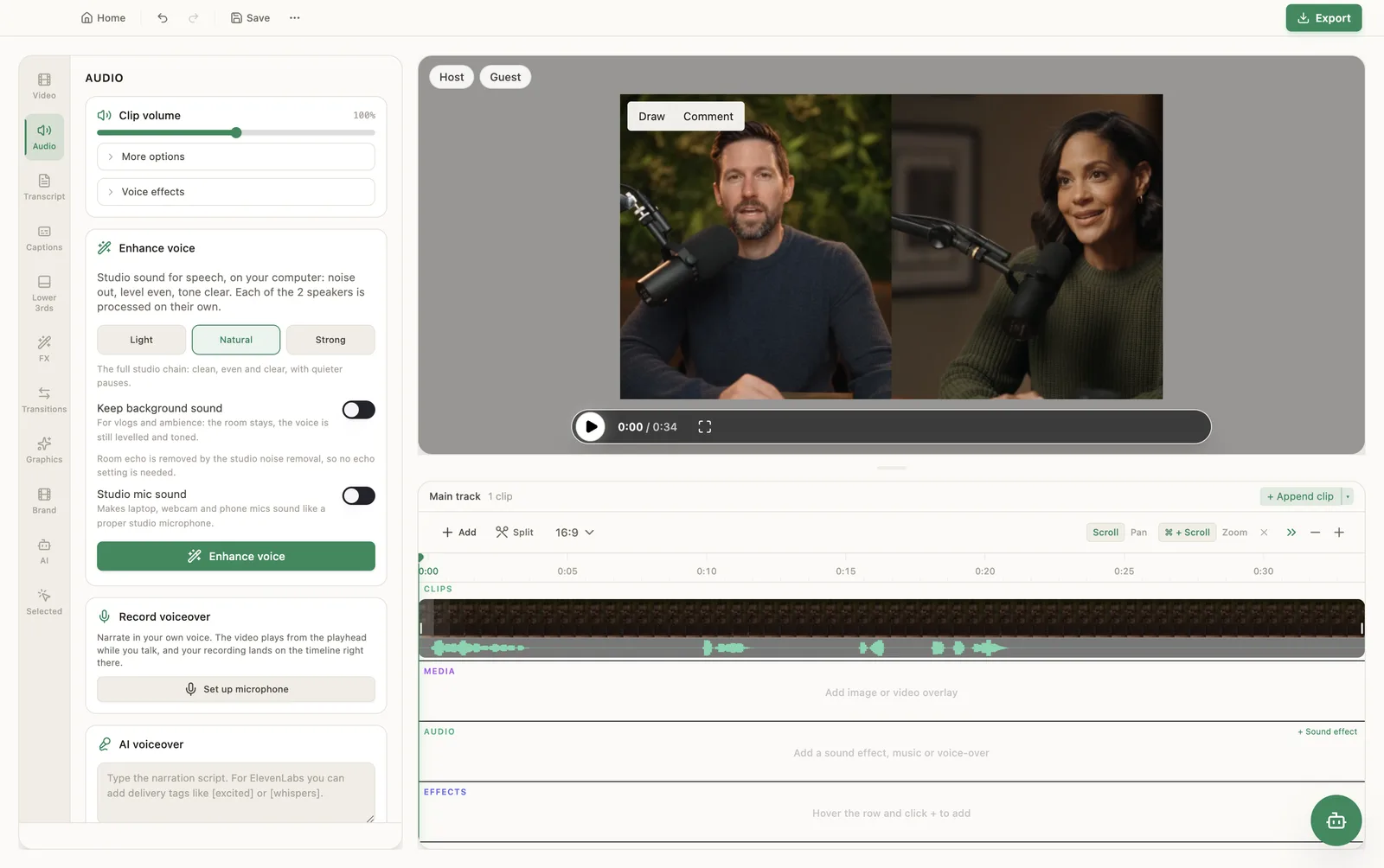Open the Lower 3rds panel
The height and width of the screenshot is (868, 1384).
coord(44,293)
